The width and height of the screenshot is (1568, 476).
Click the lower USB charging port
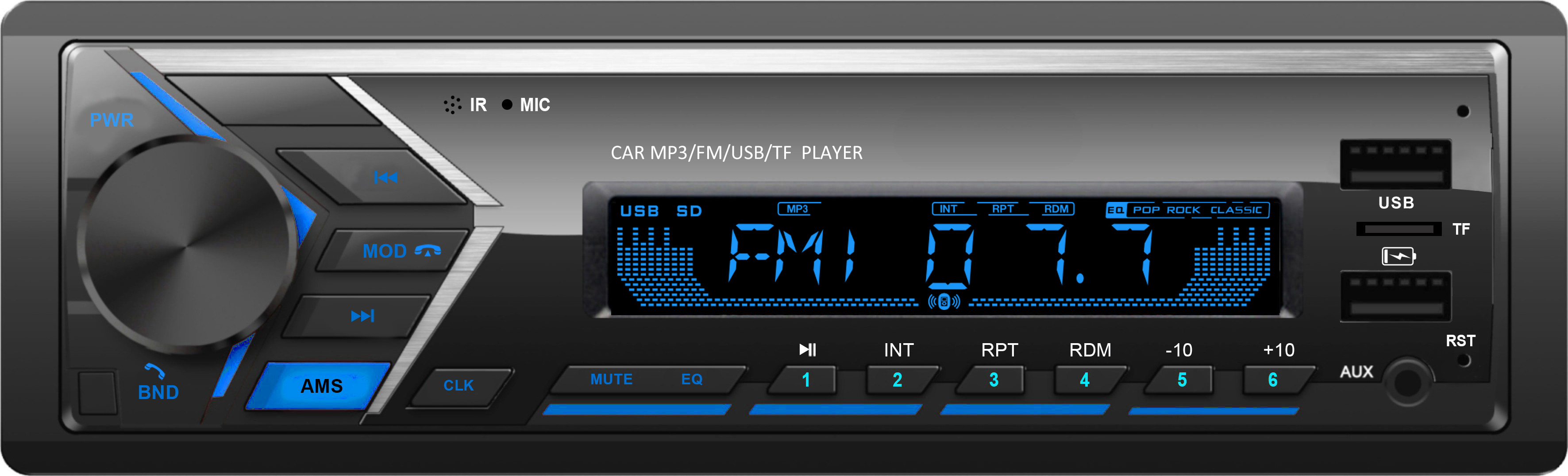pos(1396,296)
